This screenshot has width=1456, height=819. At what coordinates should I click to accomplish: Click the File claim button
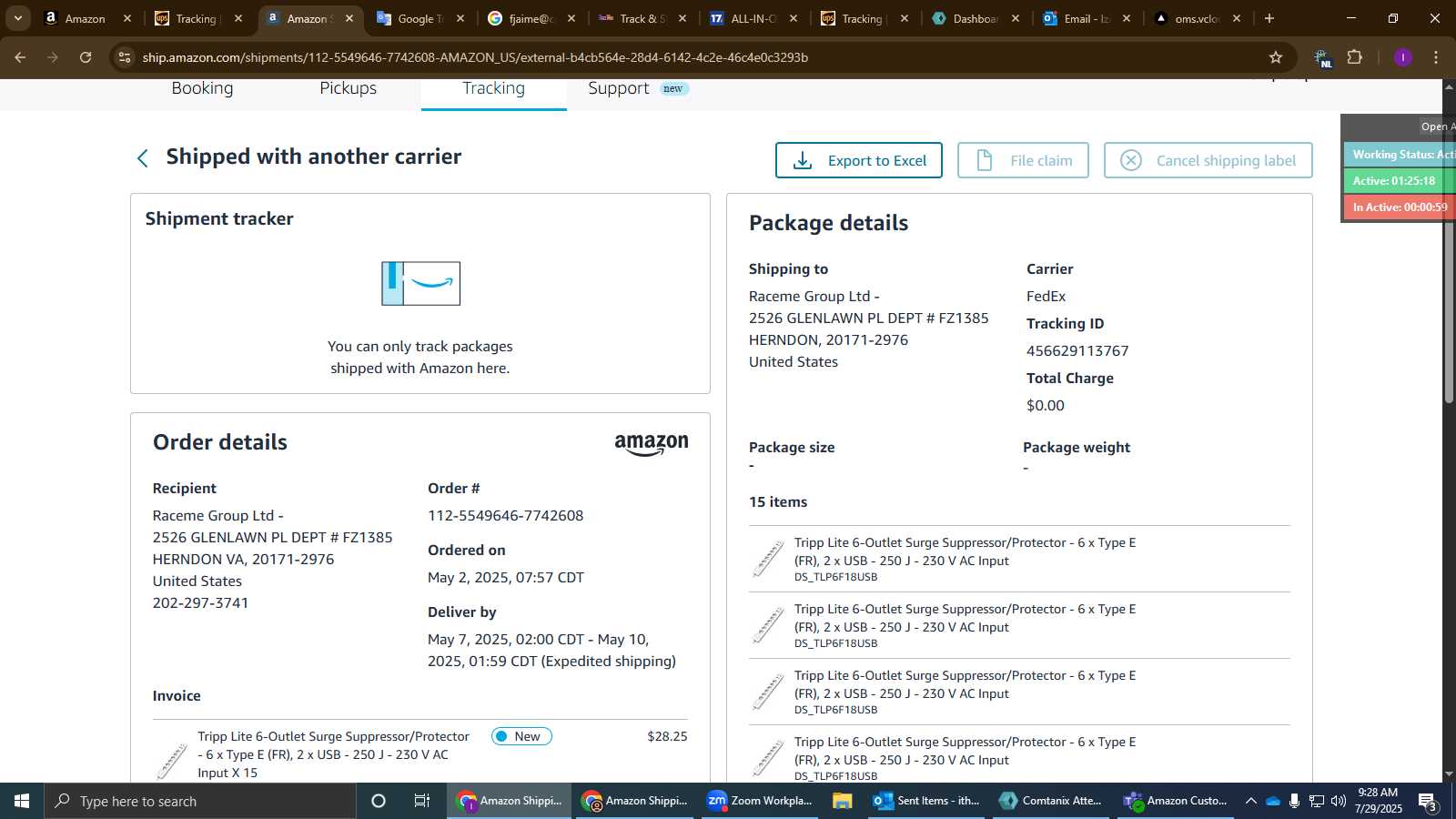pos(1023,160)
